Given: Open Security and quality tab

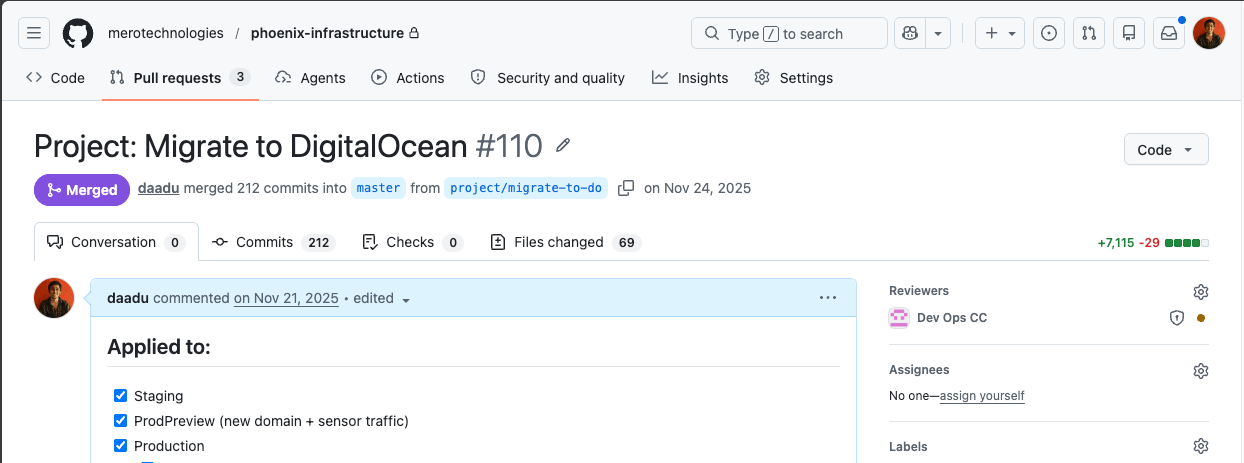Looking at the screenshot, I should point(548,78).
